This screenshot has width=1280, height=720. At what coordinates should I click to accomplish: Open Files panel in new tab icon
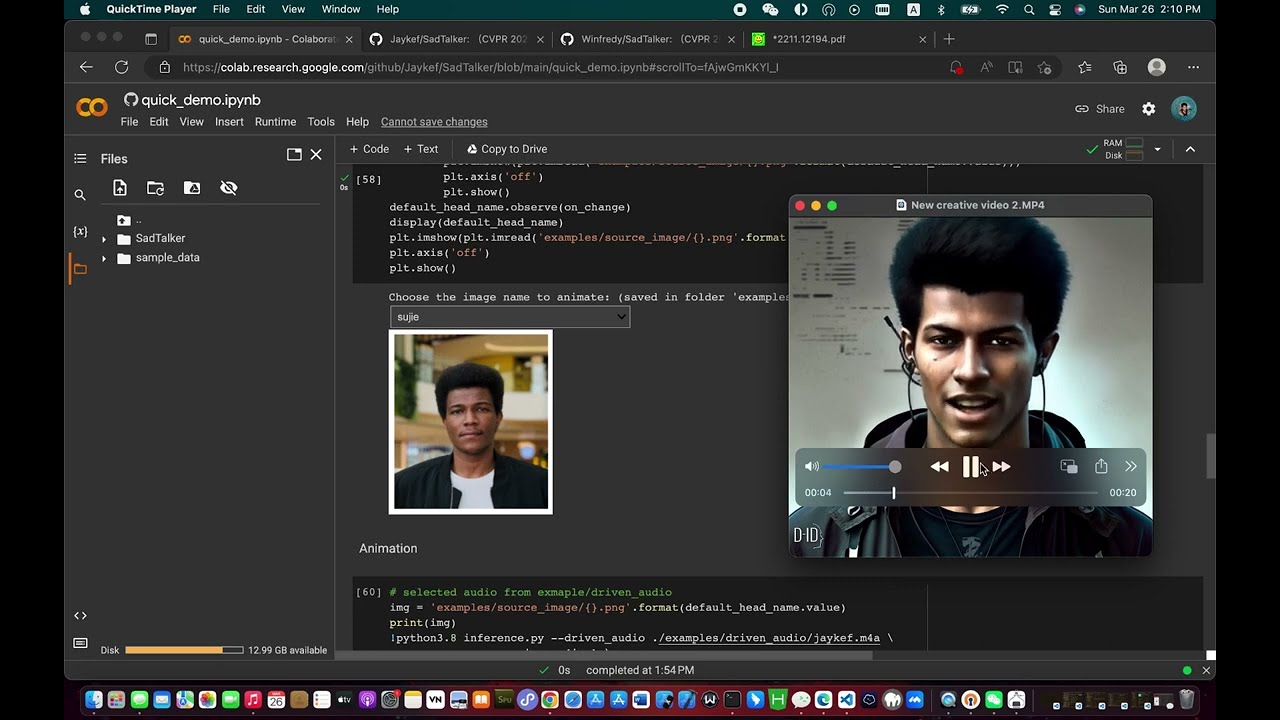click(294, 154)
